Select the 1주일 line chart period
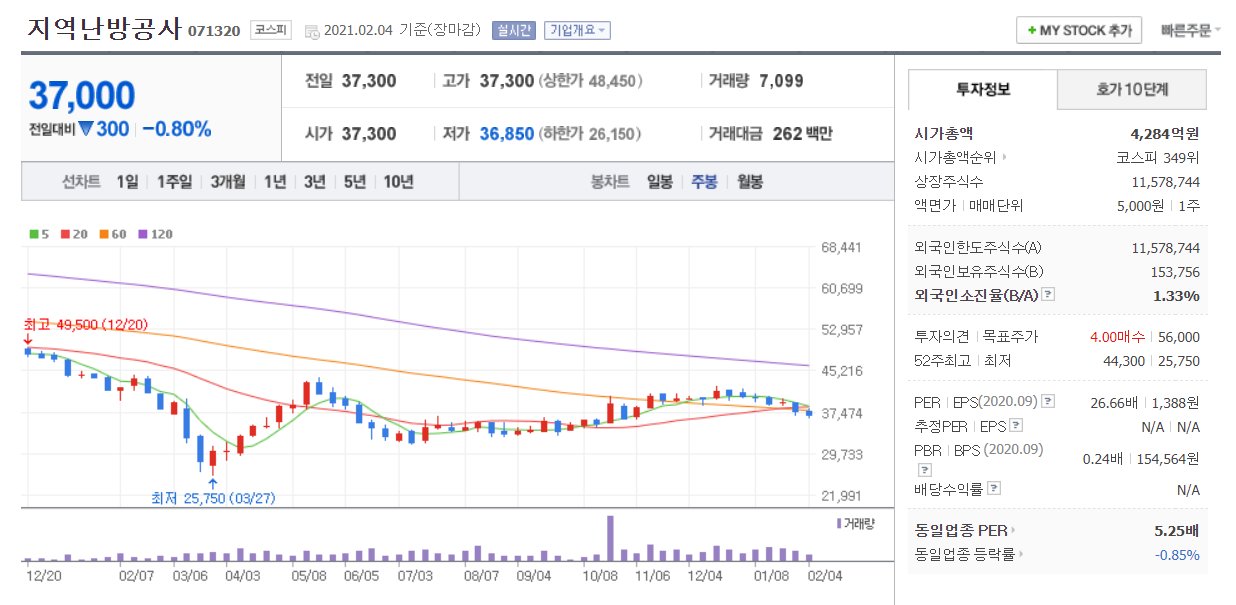This screenshot has width=1236, height=605. pos(174,182)
